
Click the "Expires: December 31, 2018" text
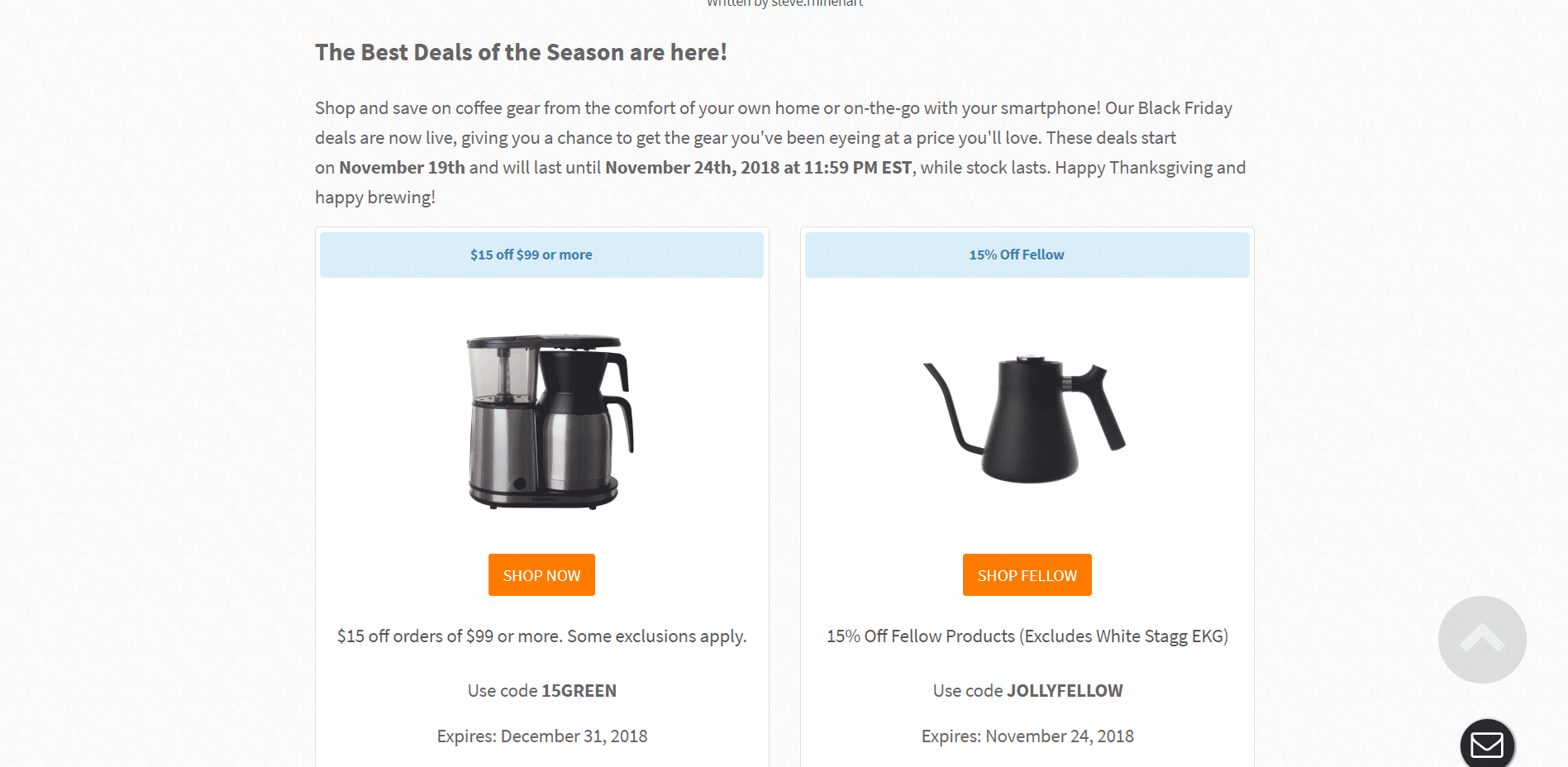[x=541, y=736]
